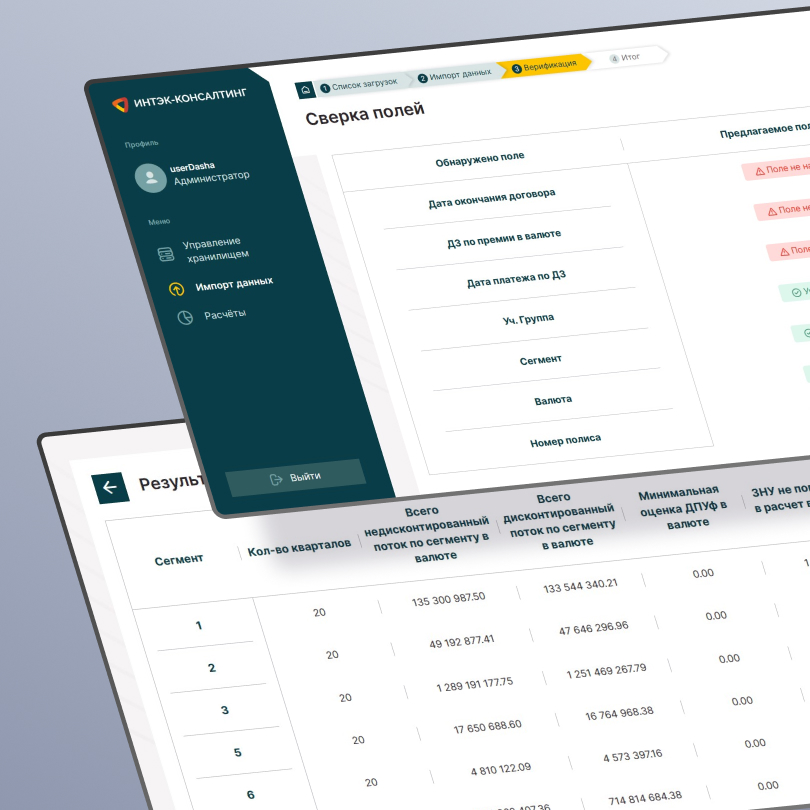Click the value 1 251 469 267.79

pos(606,671)
